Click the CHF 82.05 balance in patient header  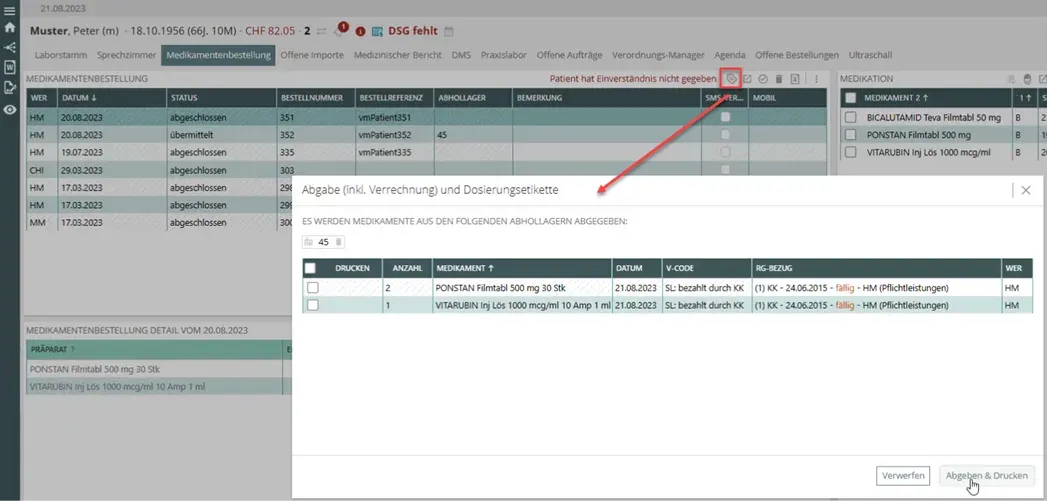(x=270, y=31)
